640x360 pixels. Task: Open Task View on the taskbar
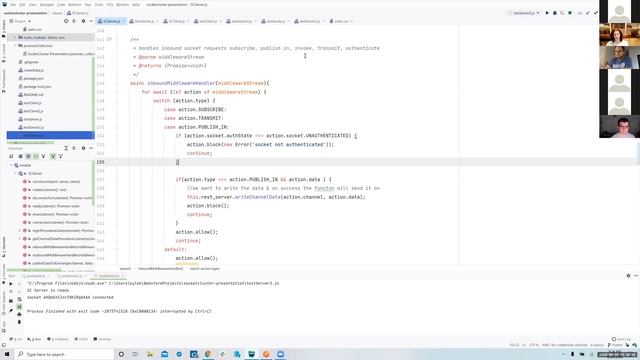click(x=135, y=354)
